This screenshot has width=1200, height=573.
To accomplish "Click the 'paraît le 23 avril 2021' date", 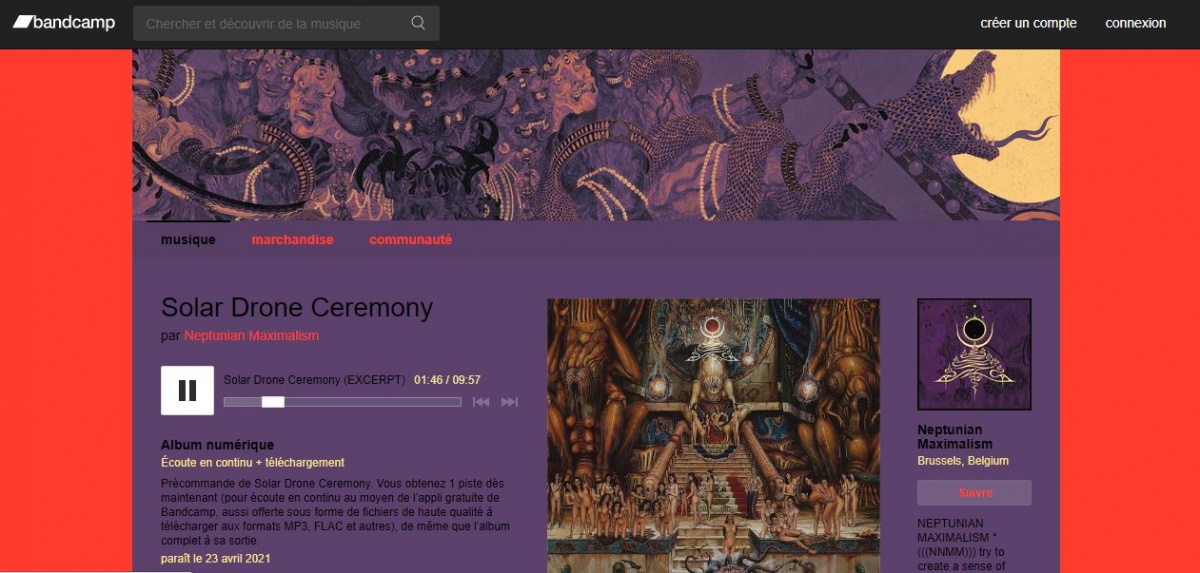I will 215,559.
